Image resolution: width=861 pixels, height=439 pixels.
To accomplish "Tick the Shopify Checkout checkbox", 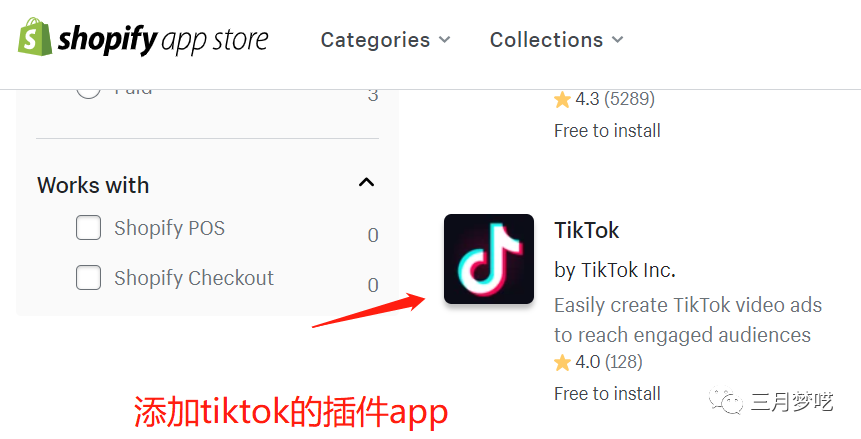I will coord(88,277).
